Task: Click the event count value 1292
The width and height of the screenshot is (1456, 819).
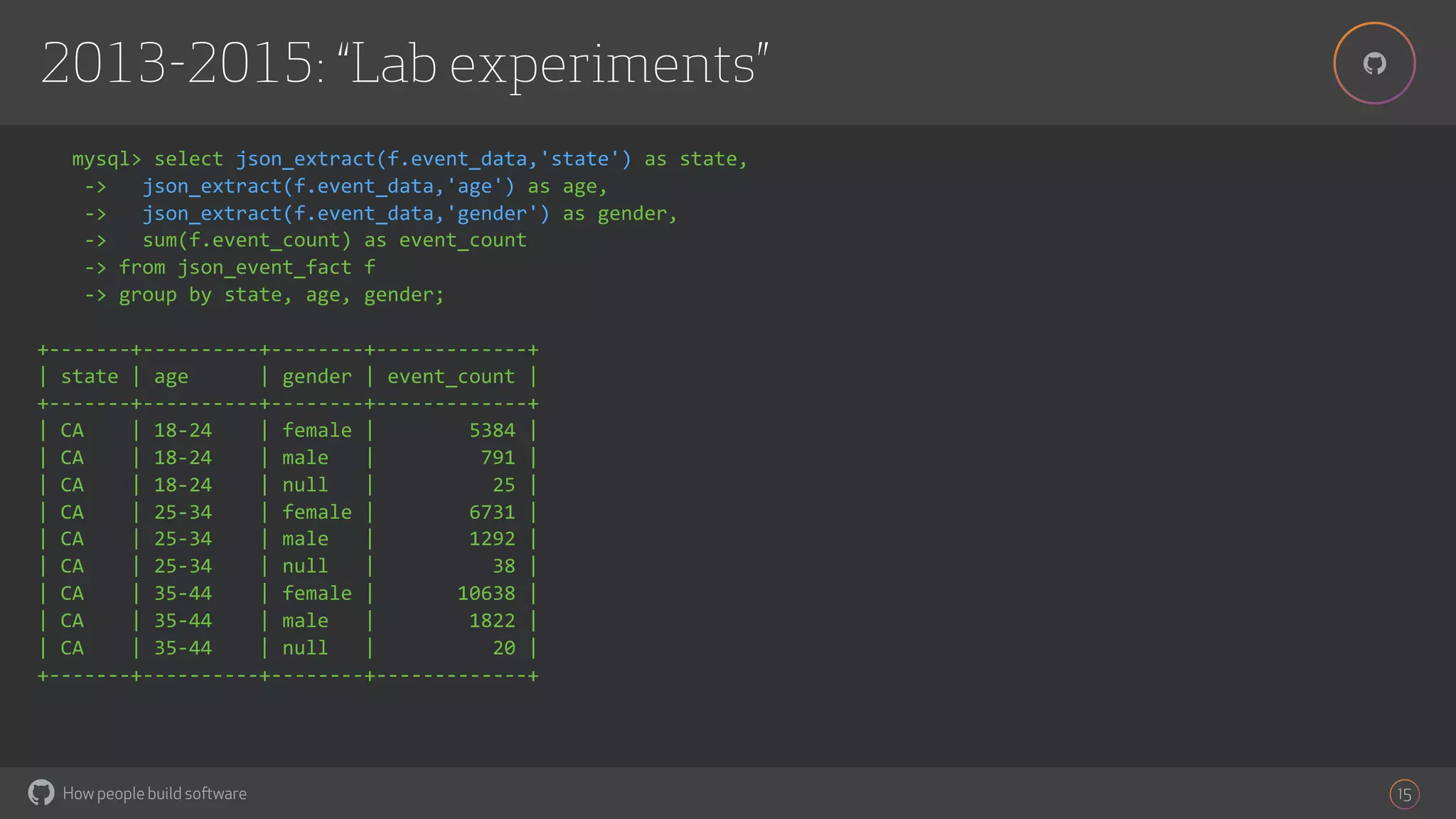Action: 492,539
